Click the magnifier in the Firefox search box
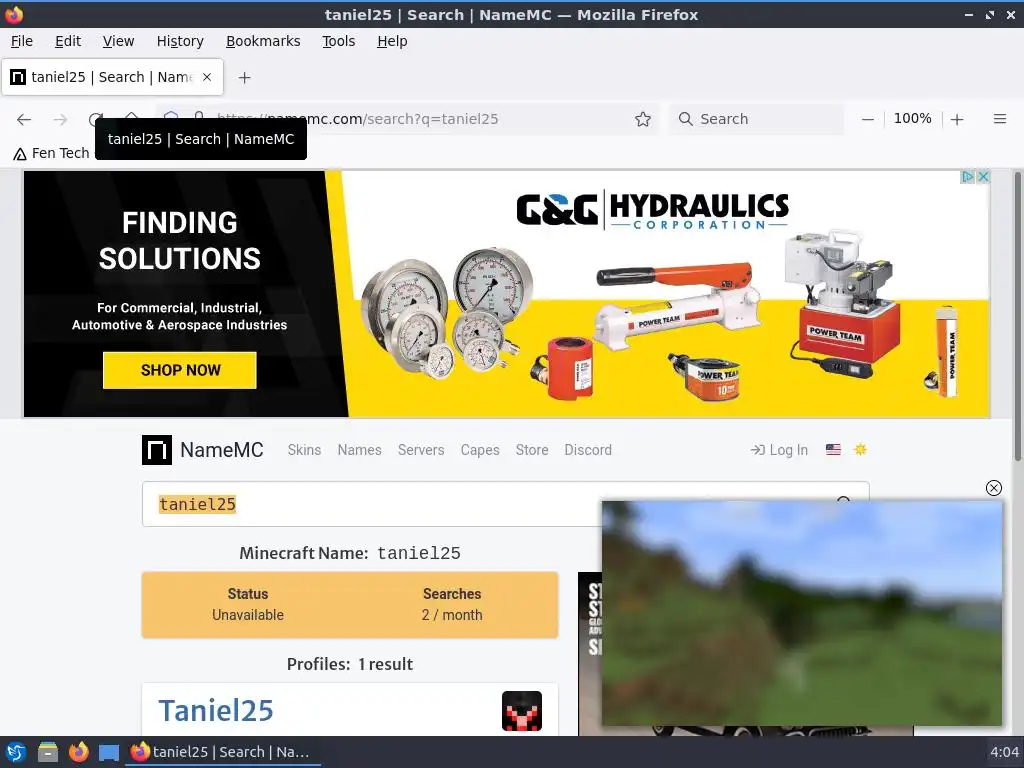The image size is (1024, 768). pos(685,119)
